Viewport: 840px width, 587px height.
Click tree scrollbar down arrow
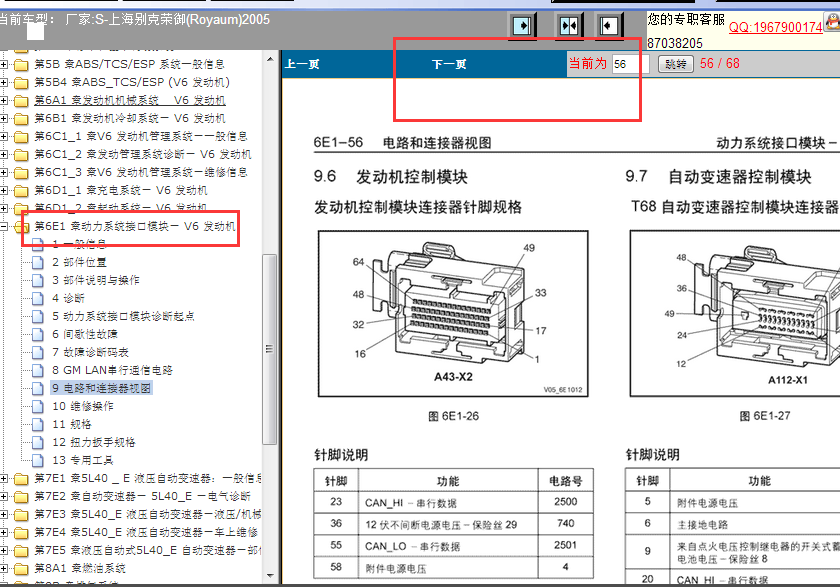[x=270, y=576]
